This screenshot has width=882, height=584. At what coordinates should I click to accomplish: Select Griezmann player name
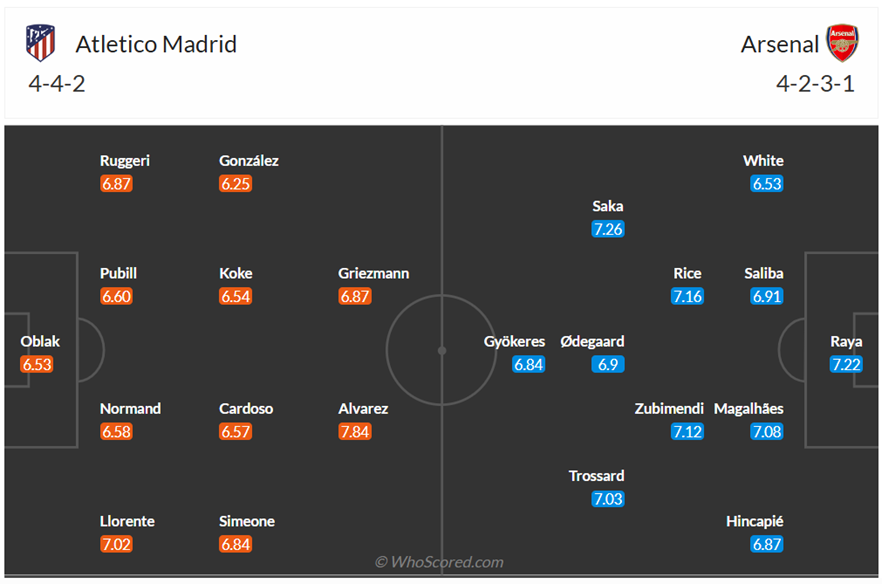[x=374, y=273]
